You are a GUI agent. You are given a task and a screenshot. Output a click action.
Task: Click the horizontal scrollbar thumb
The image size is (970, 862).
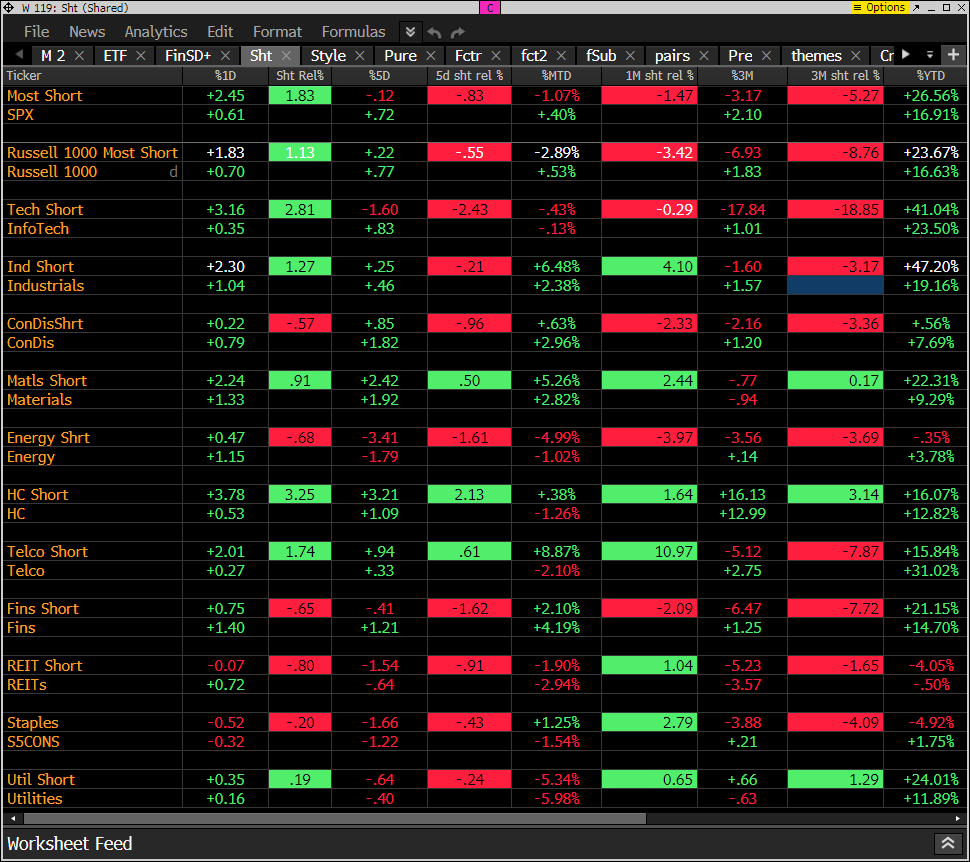pyautogui.click(x=330, y=818)
